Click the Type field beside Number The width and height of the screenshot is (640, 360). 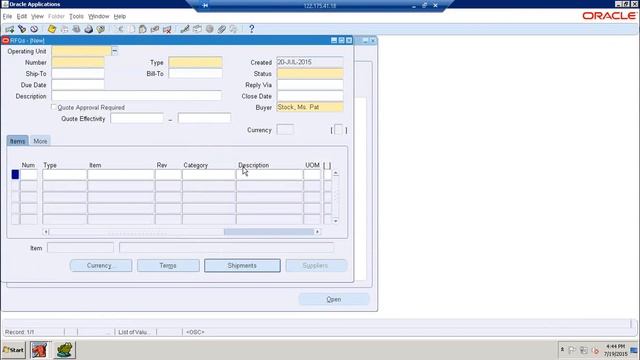pyautogui.click(x=196, y=62)
